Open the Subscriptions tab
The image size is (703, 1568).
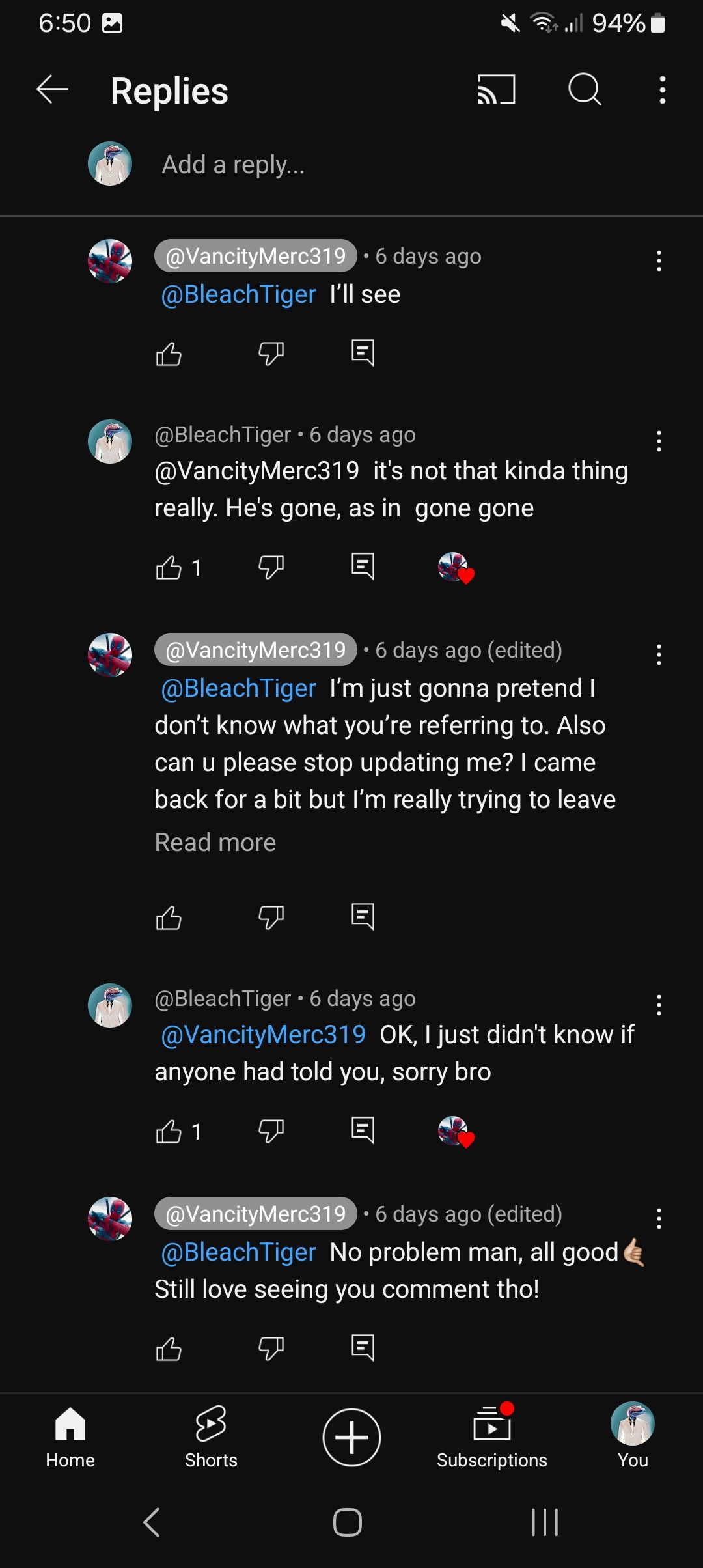[492, 1436]
